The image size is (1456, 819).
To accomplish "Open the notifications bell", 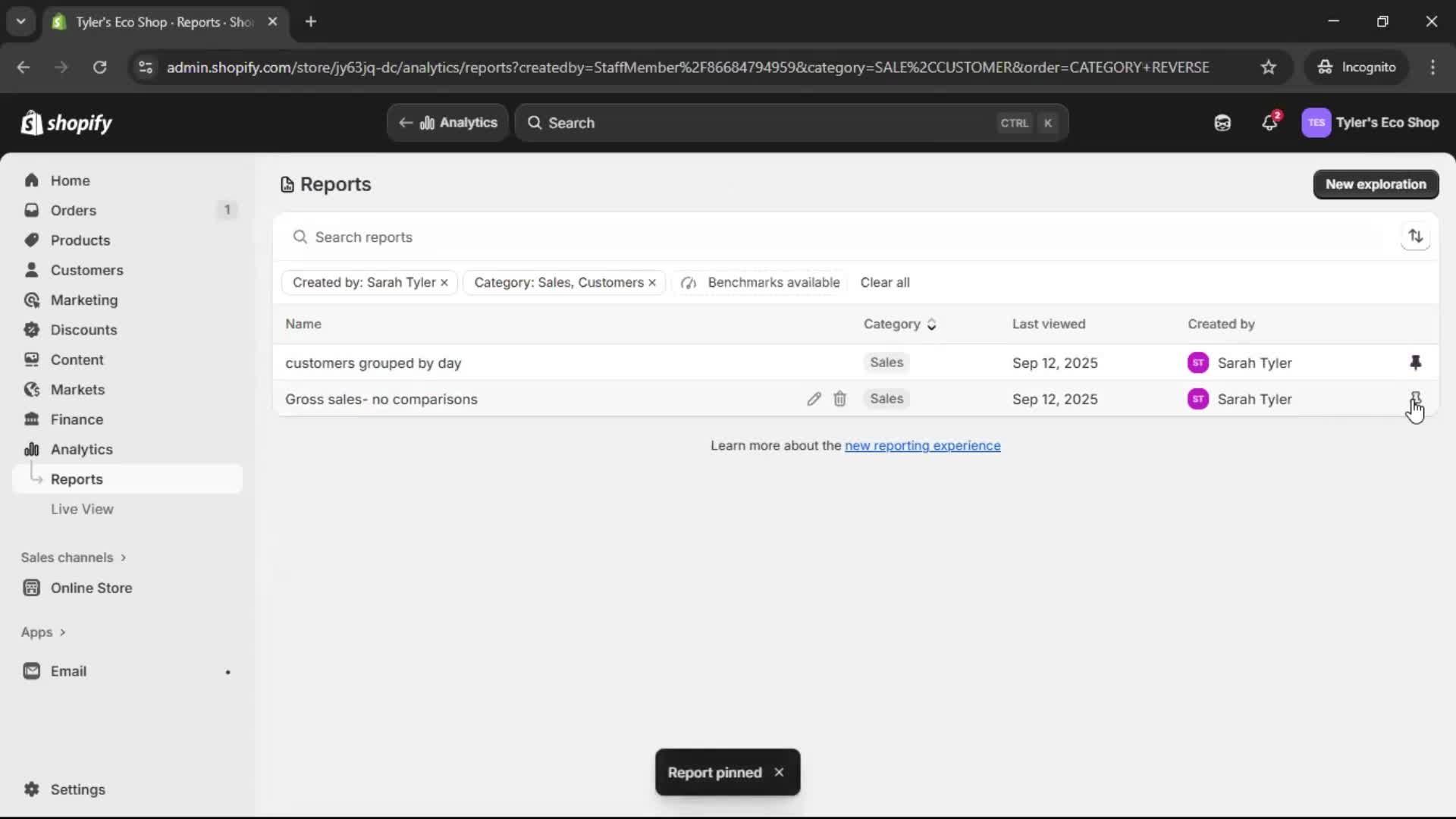I will coord(1269,122).
